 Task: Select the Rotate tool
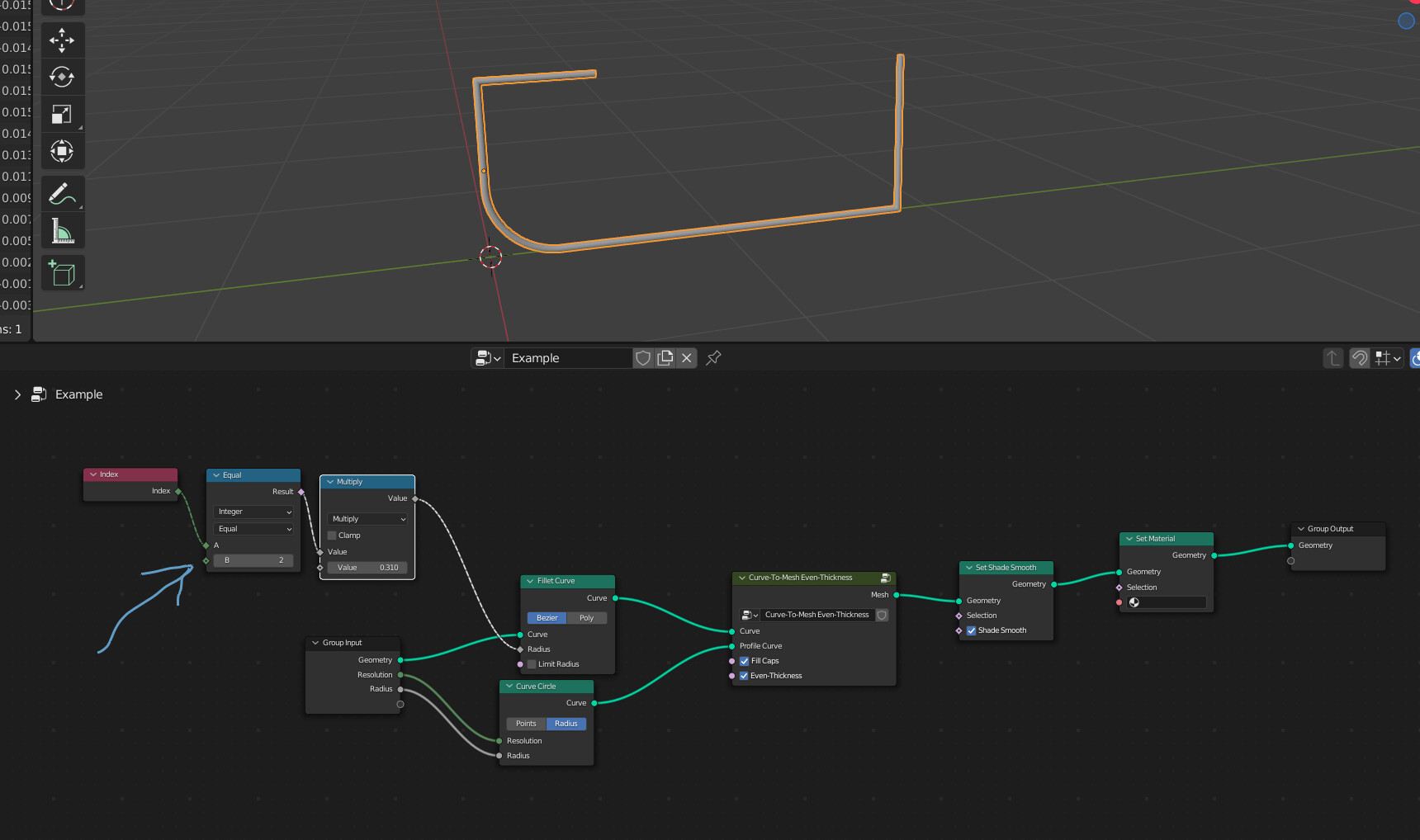pos(62,77)
